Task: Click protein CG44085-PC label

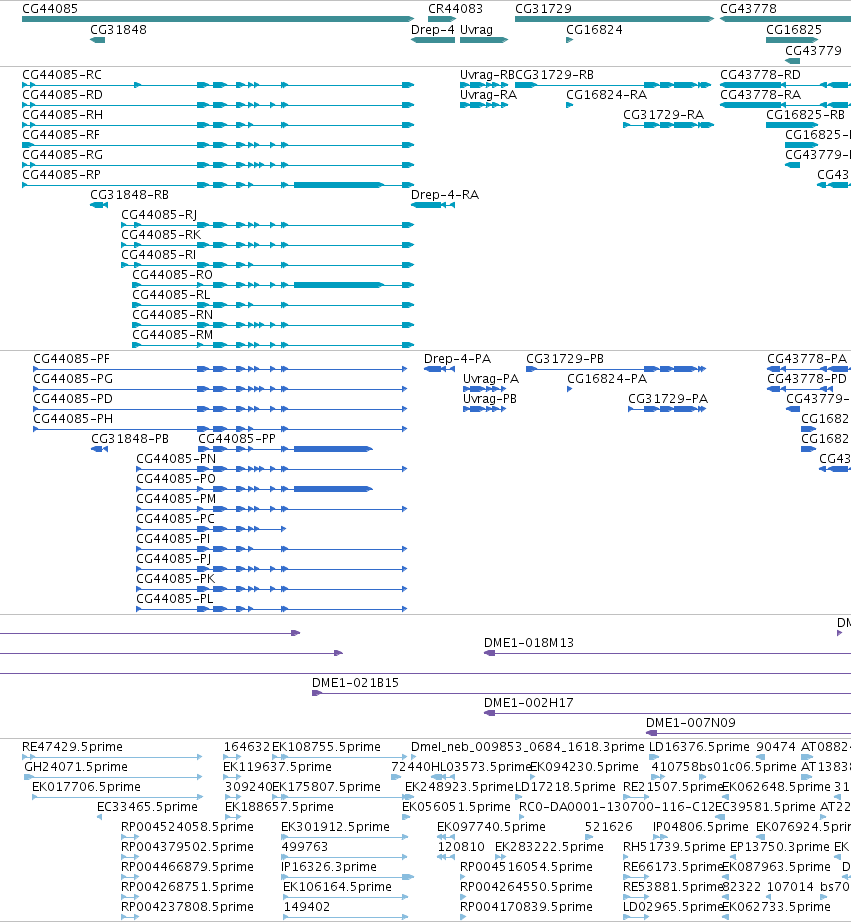Action: click(175, 519)
